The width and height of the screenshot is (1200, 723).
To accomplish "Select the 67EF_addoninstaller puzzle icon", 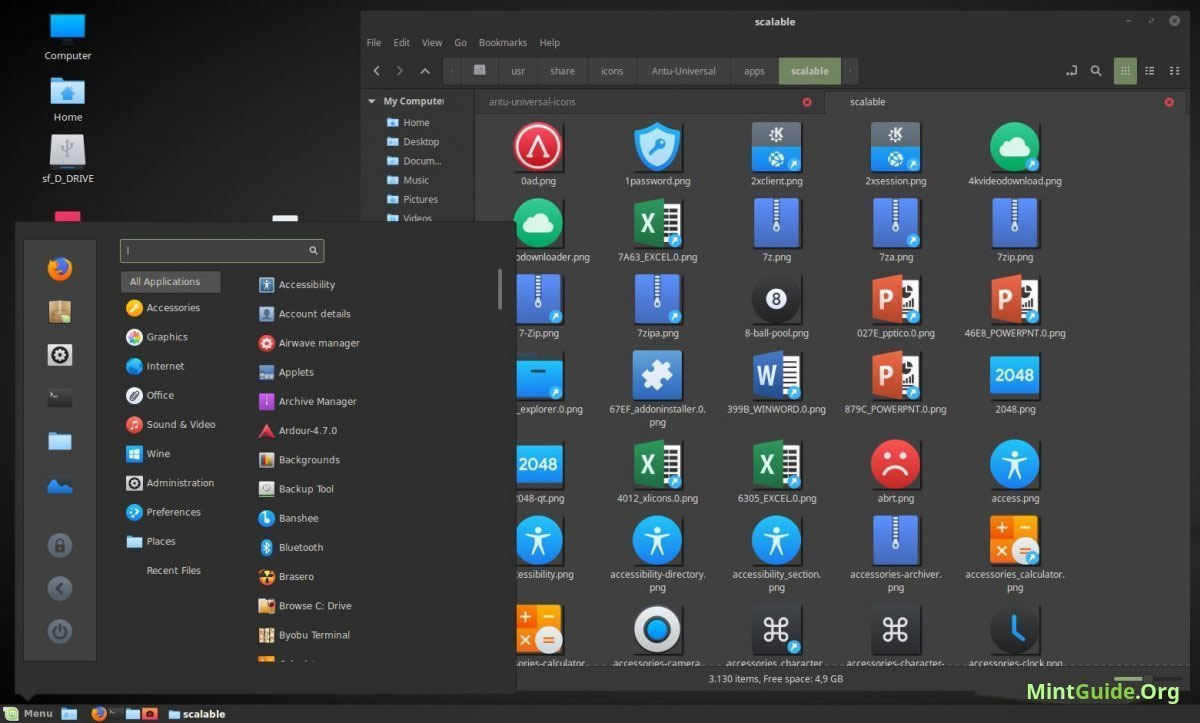I will (657, 375).
